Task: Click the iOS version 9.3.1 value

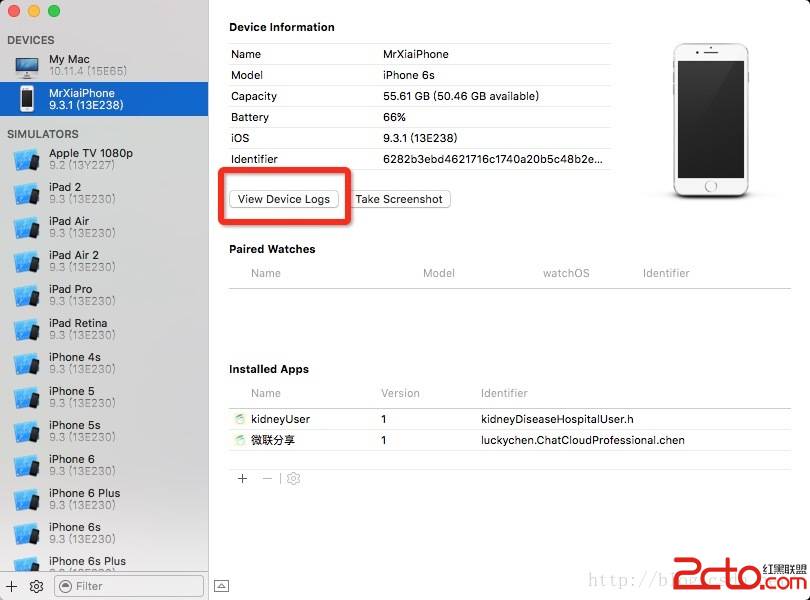Action: click(x=420, y=139)
